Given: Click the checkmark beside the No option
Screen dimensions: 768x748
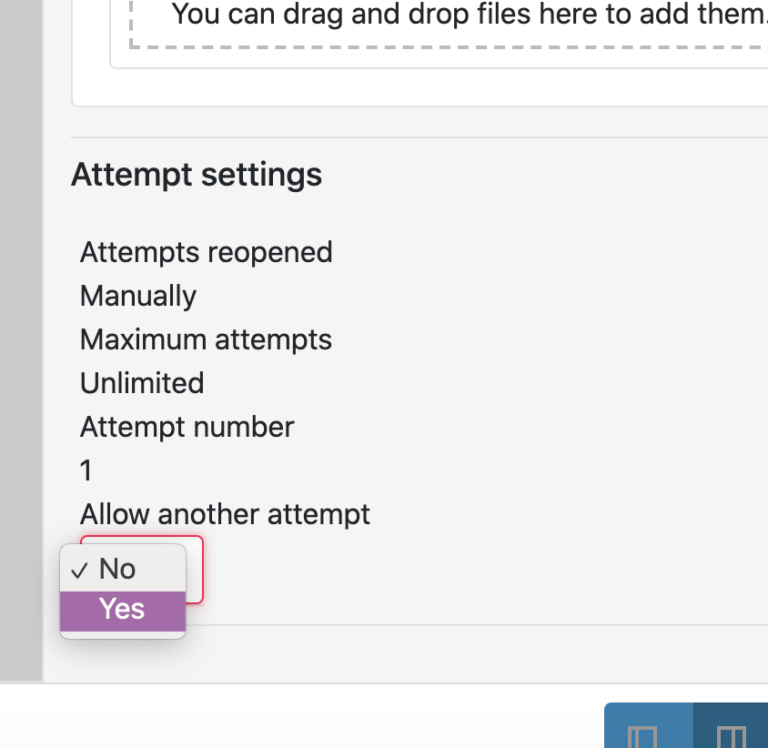Looking at the screenshot, I should (79, 570).
